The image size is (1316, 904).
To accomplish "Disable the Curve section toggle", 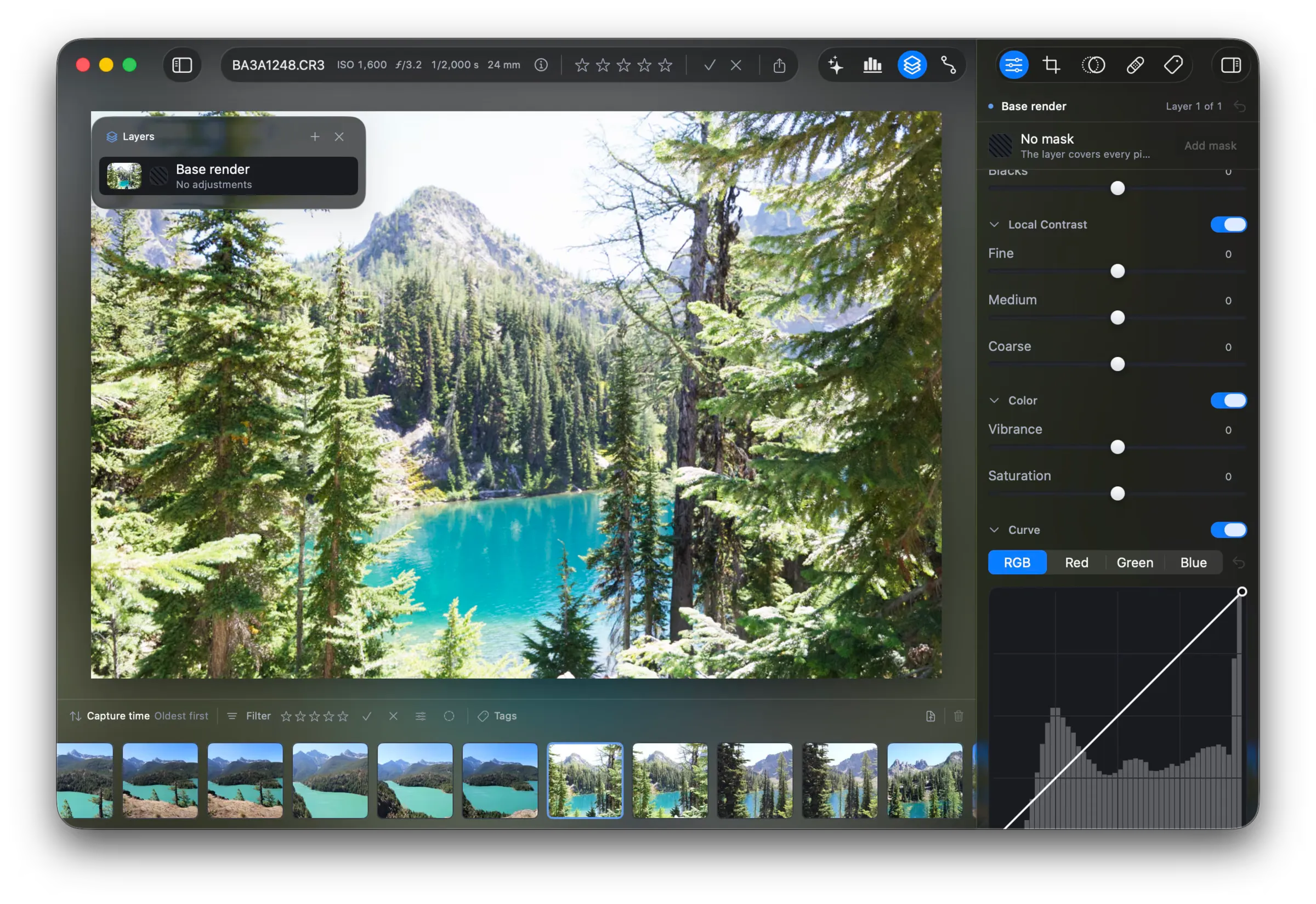I will click(x=1229, y=530).
